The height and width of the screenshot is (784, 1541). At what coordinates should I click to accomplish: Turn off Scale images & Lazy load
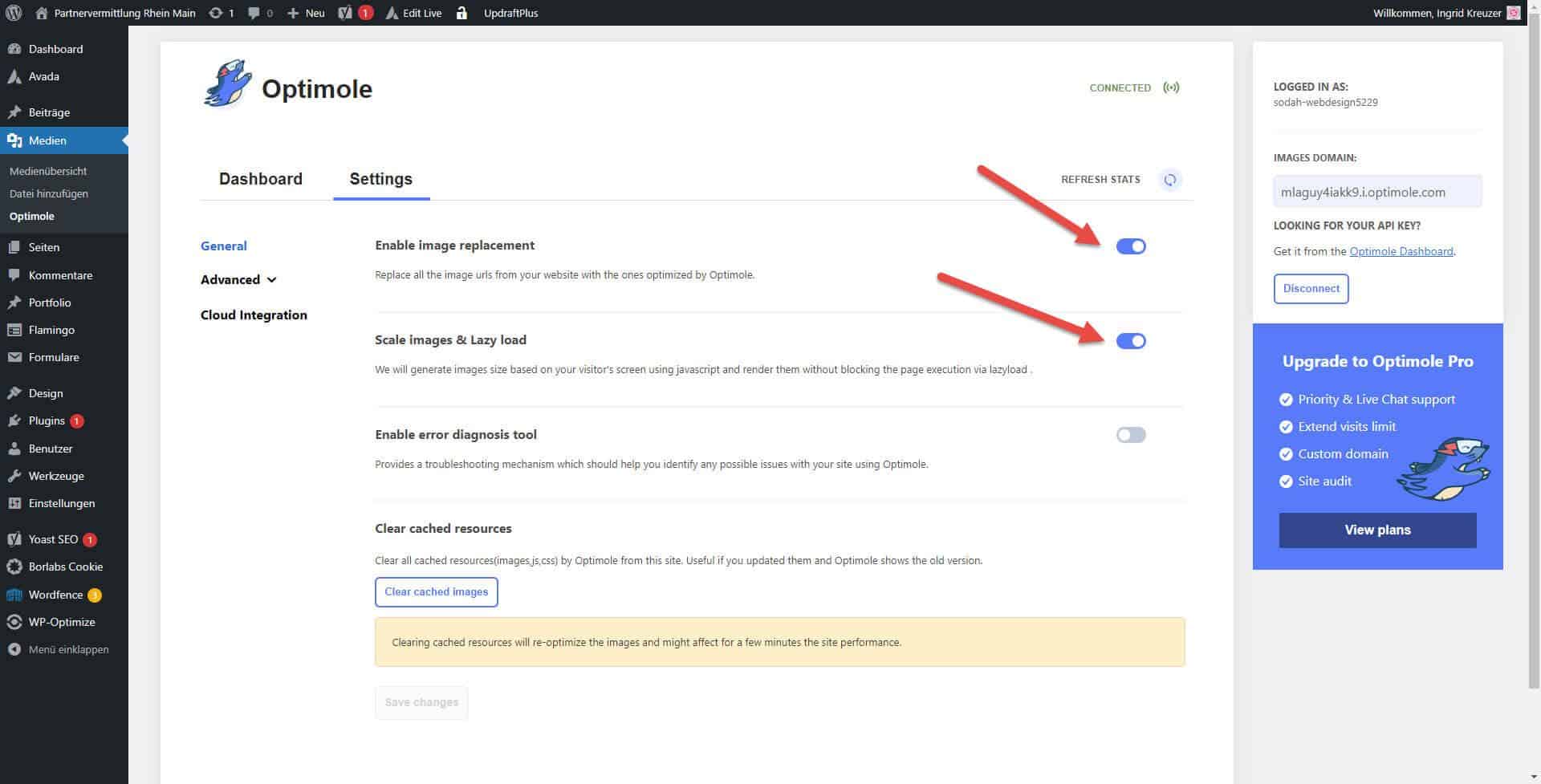pos(1131,341)
